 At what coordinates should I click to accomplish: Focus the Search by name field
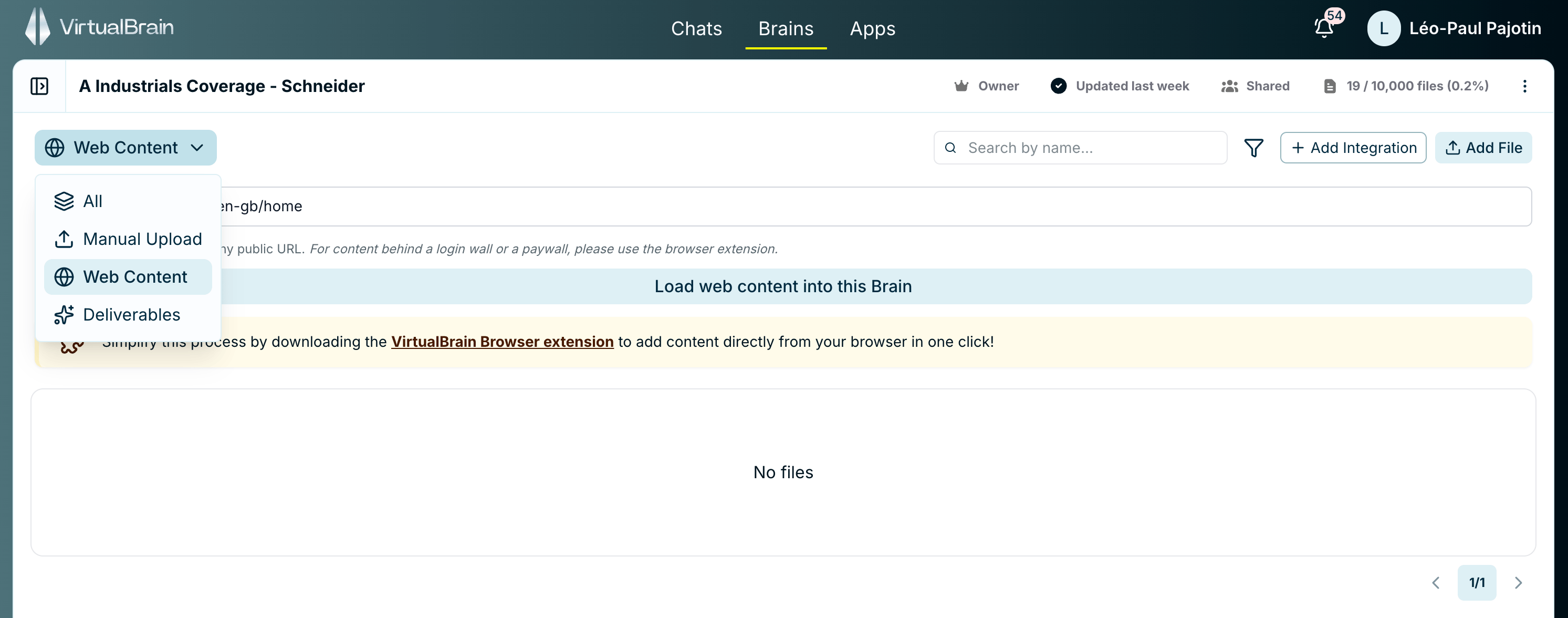pyautogui.click(x=1081, y=147)
